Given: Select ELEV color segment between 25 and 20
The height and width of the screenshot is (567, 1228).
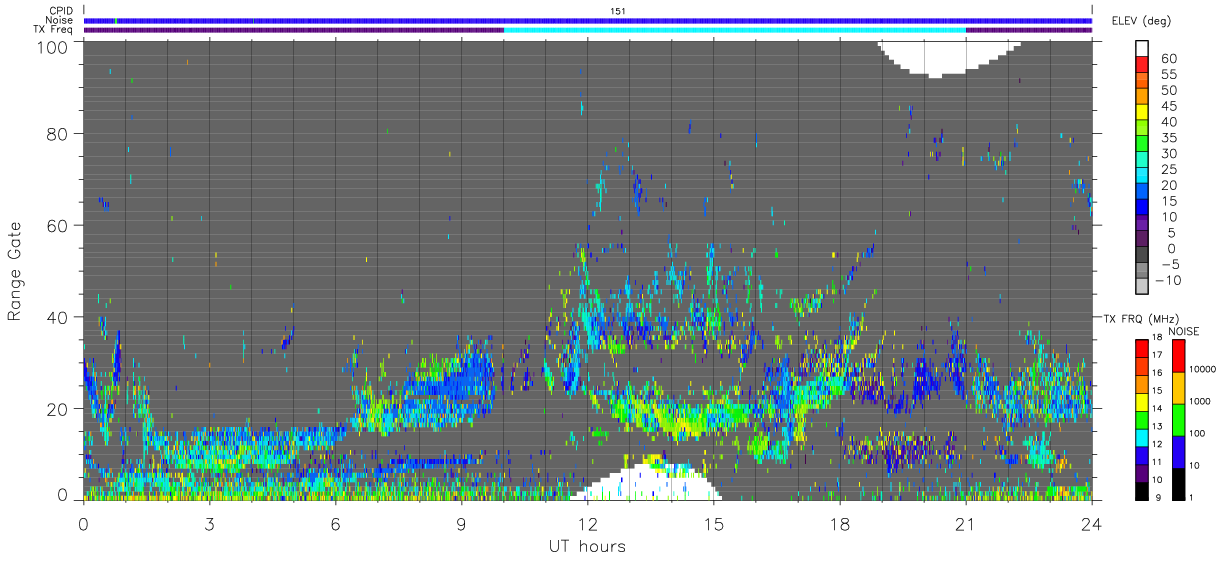Looking at the screenshot, I should tap(1142, 176).
